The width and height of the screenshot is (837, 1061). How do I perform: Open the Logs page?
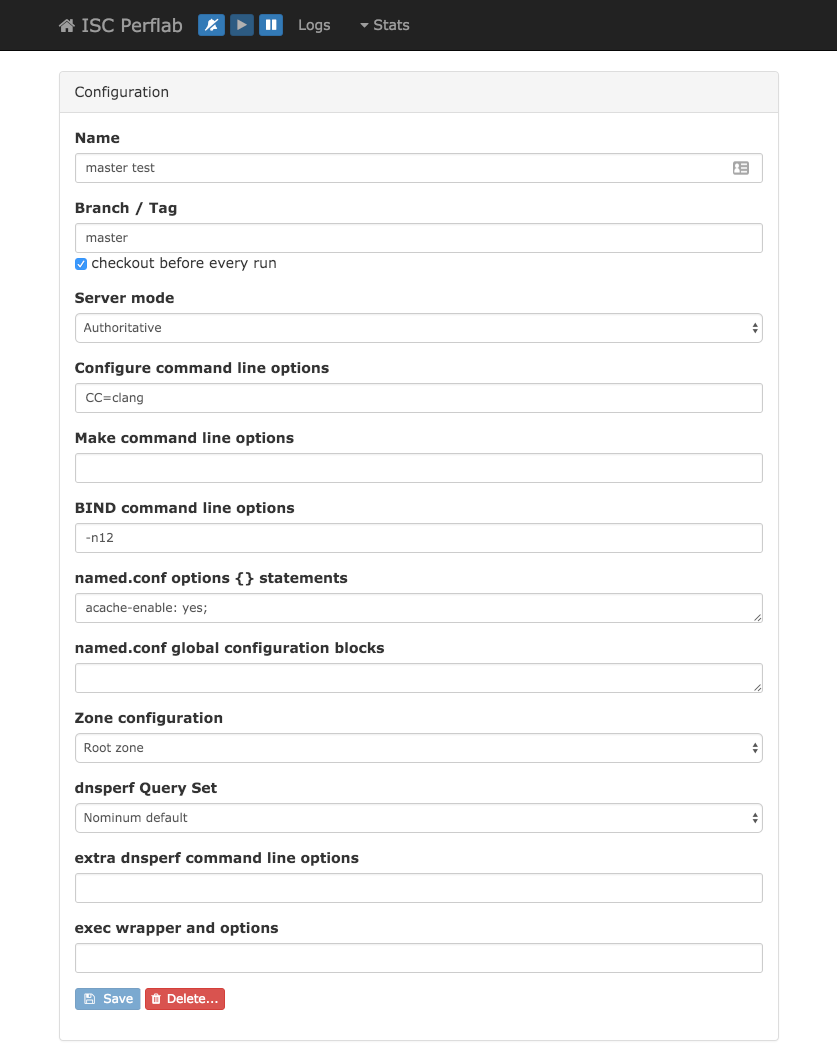click(x=314, y=25)
